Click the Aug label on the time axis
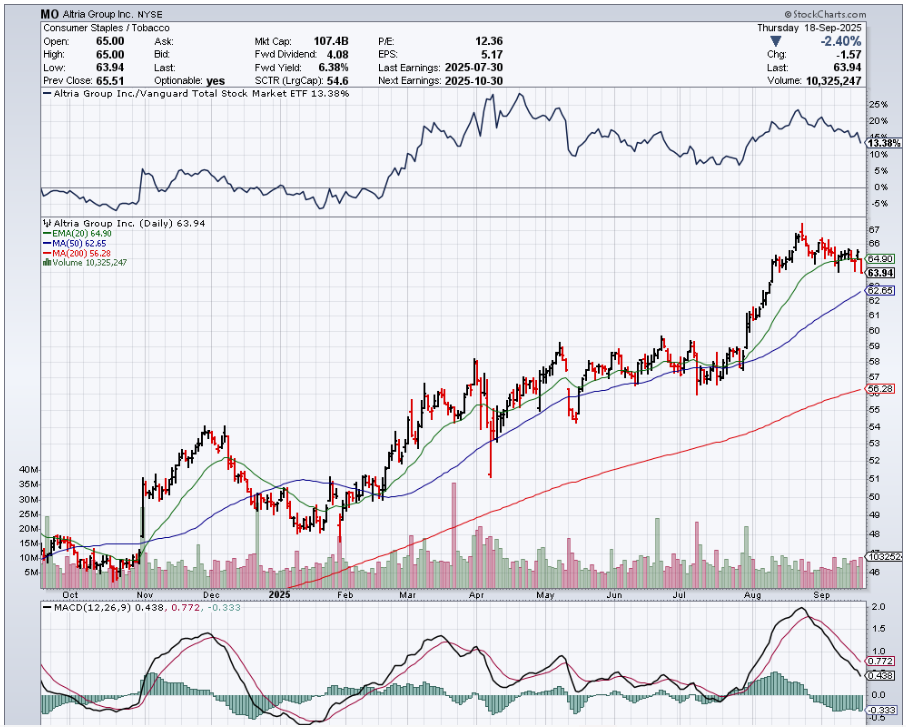This screenshot has width=906, height=727. [x=752, y=595]
